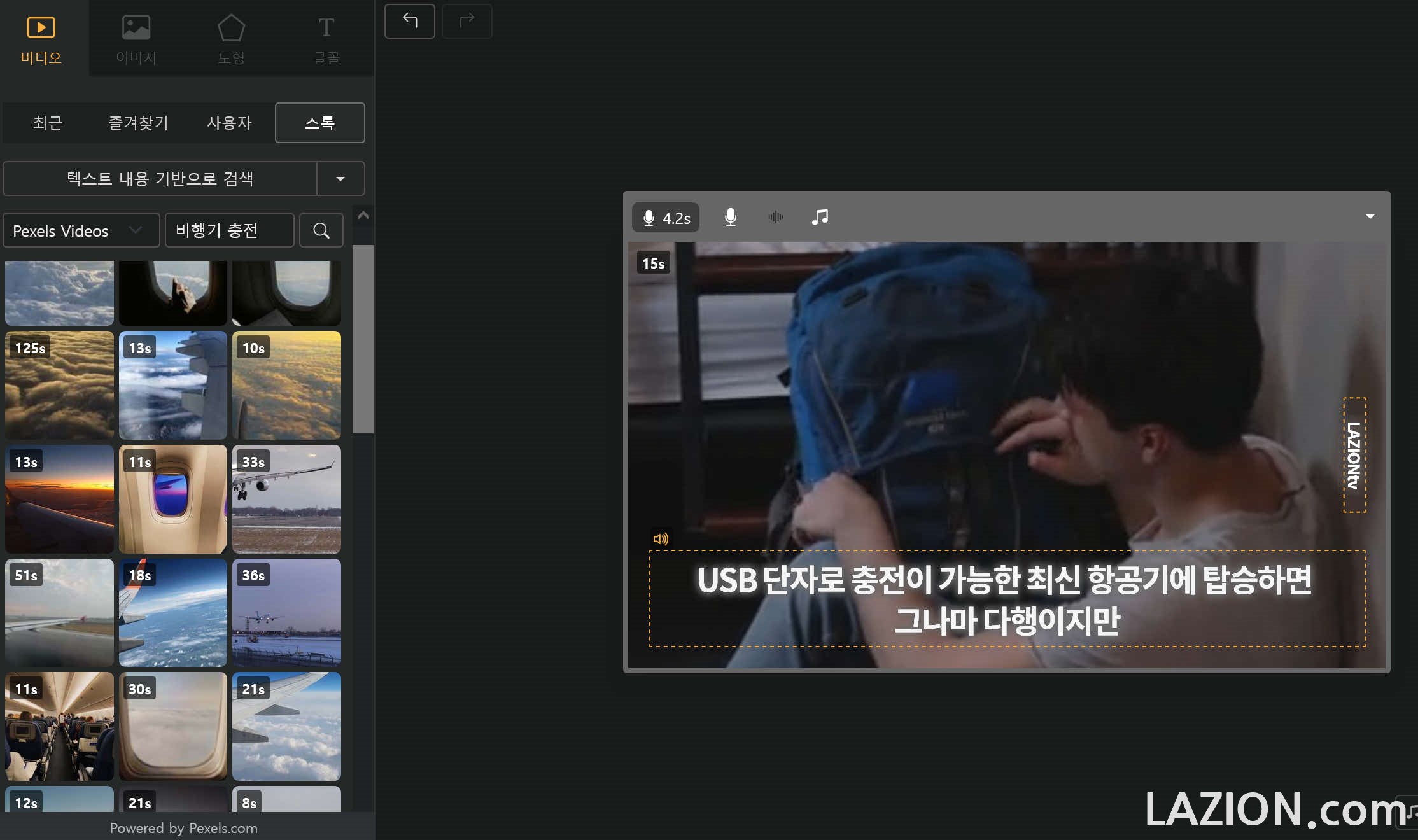This screenshot has height=840, width=1418.
Task: Open the 글꼴 font panel
Action: tap(326, 39)
